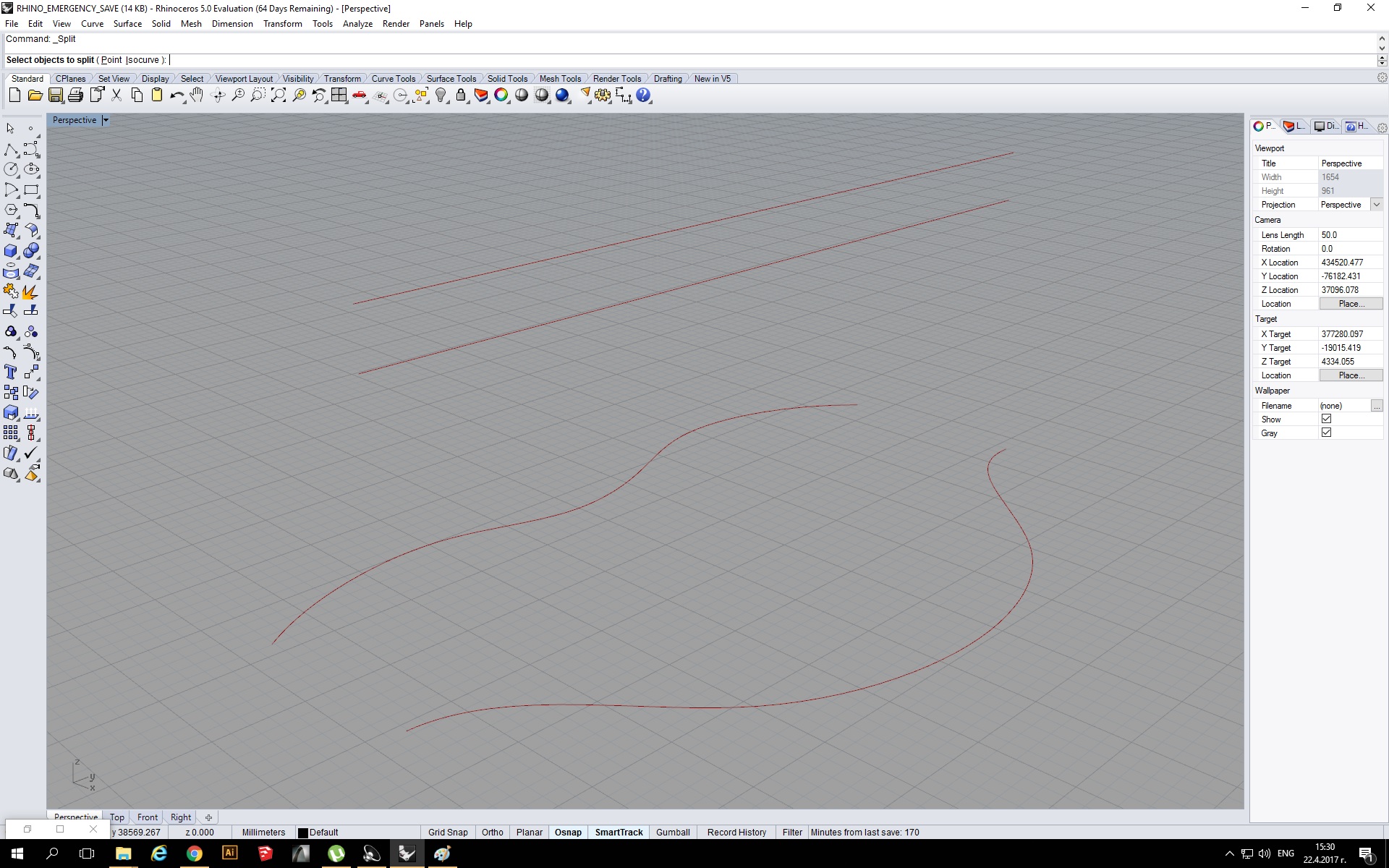Cut selection with the scissors icon

pos(116,95)
